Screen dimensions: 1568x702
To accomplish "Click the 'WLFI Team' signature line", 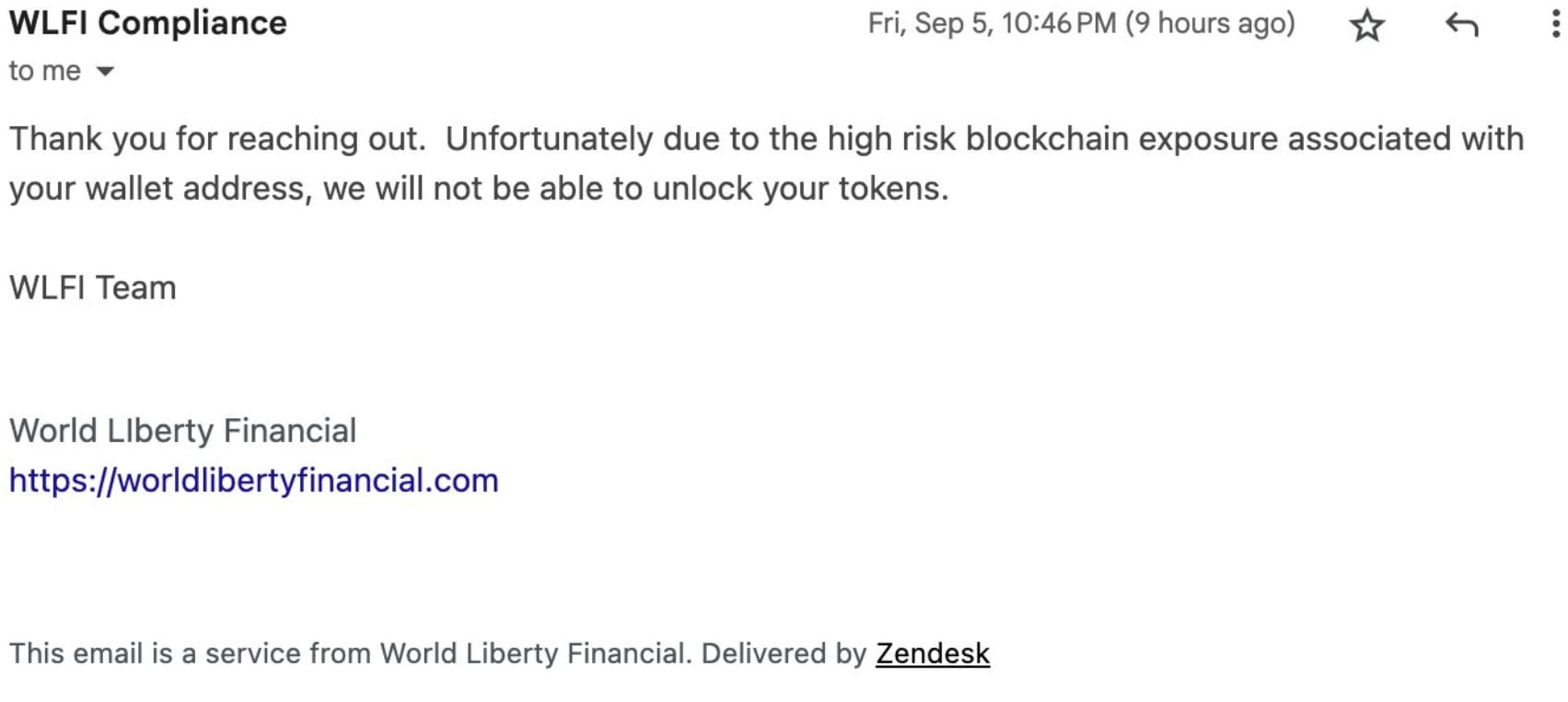I will pos(93,288).
